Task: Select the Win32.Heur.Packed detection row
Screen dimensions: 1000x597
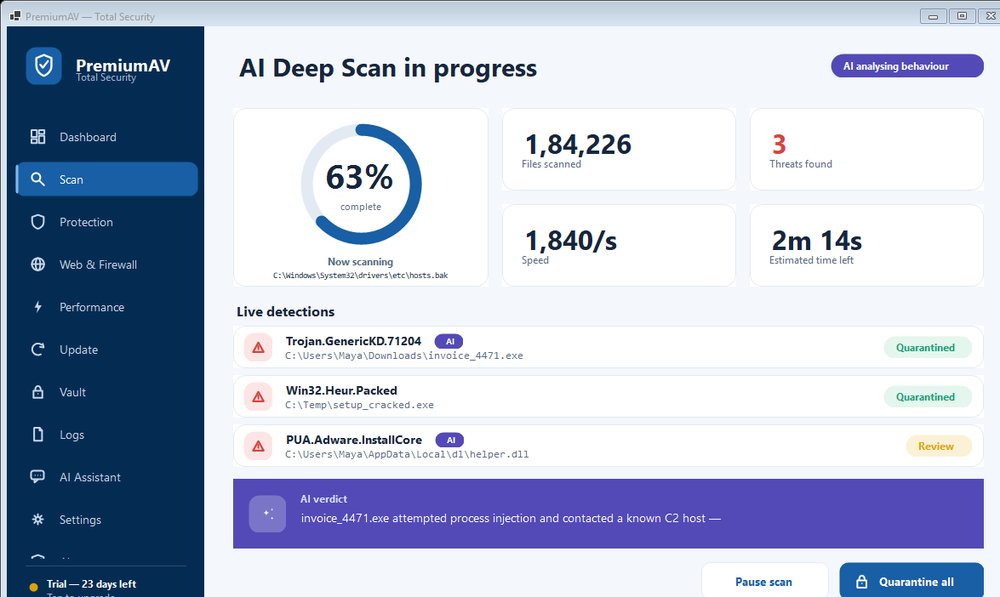Action: [608, 397]
